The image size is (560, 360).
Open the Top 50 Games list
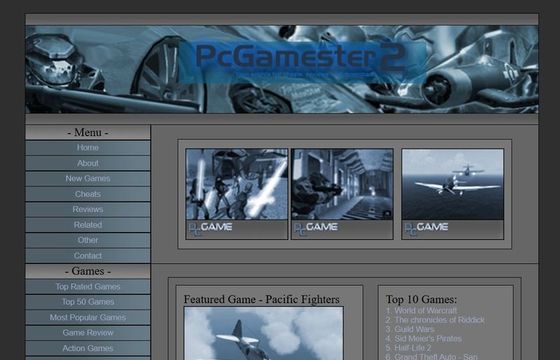(88, 302)
